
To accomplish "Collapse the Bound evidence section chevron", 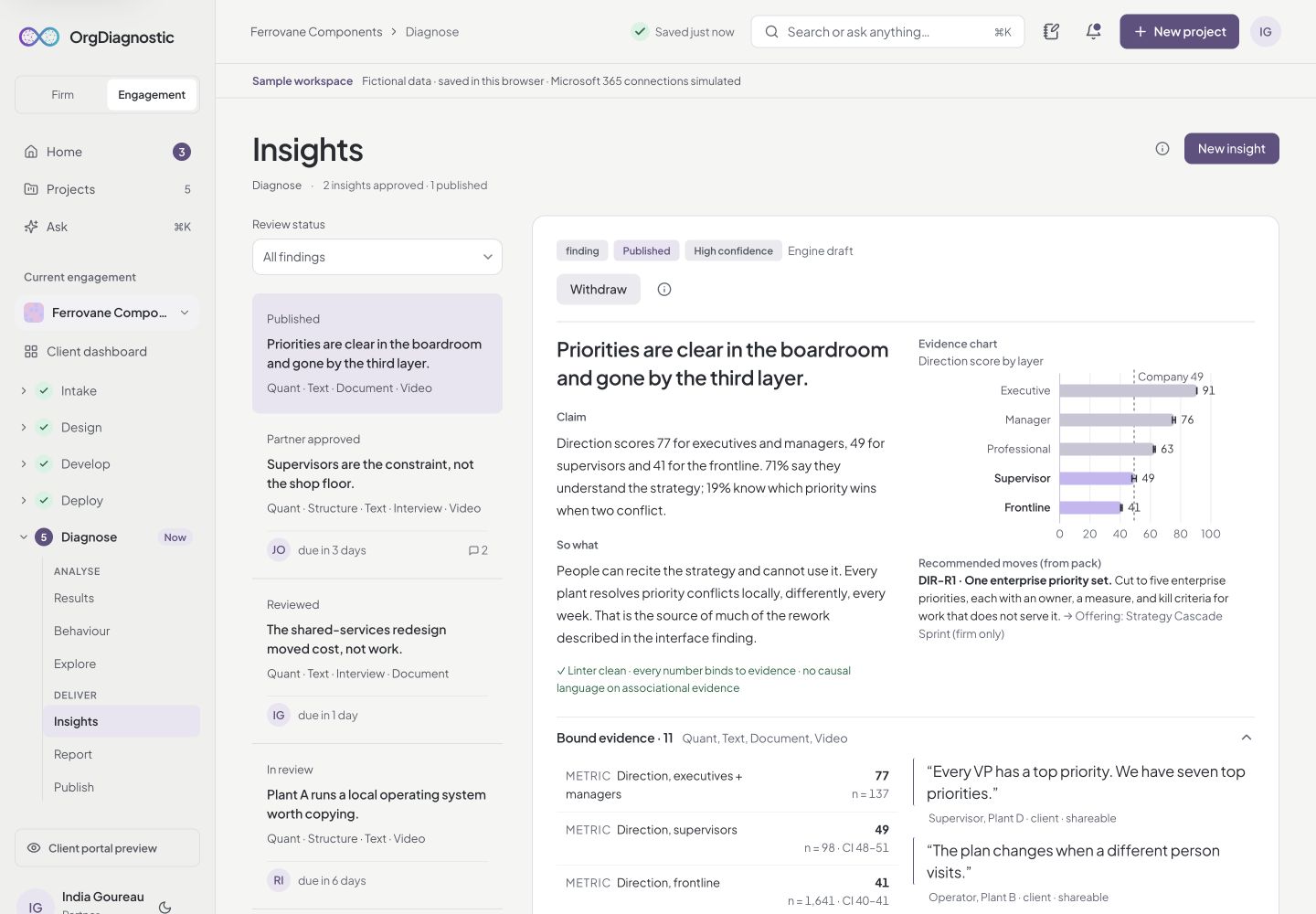I will [1246, 738].
